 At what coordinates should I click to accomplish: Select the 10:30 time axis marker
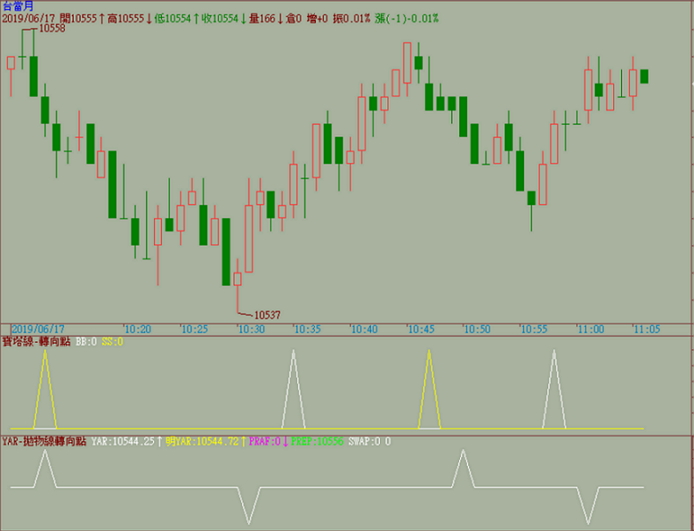tap(250, 329)
